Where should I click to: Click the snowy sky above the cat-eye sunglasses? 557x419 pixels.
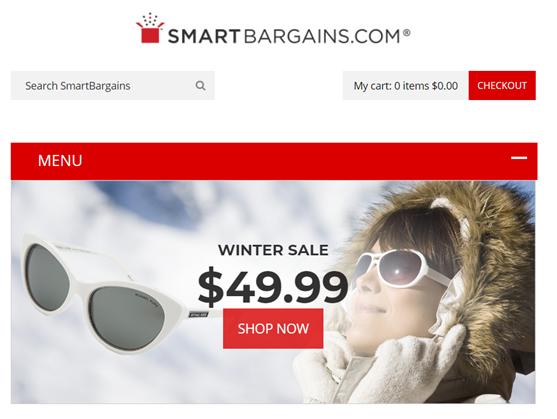click(x=107, y=210)
